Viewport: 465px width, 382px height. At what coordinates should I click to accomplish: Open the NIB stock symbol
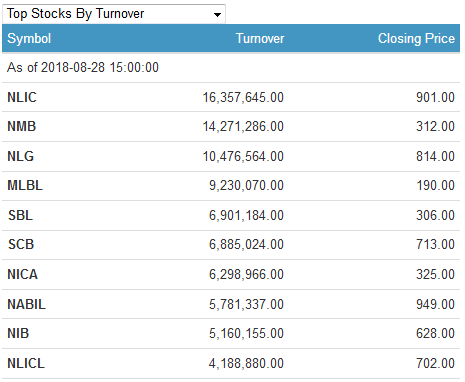pos(18,333)
